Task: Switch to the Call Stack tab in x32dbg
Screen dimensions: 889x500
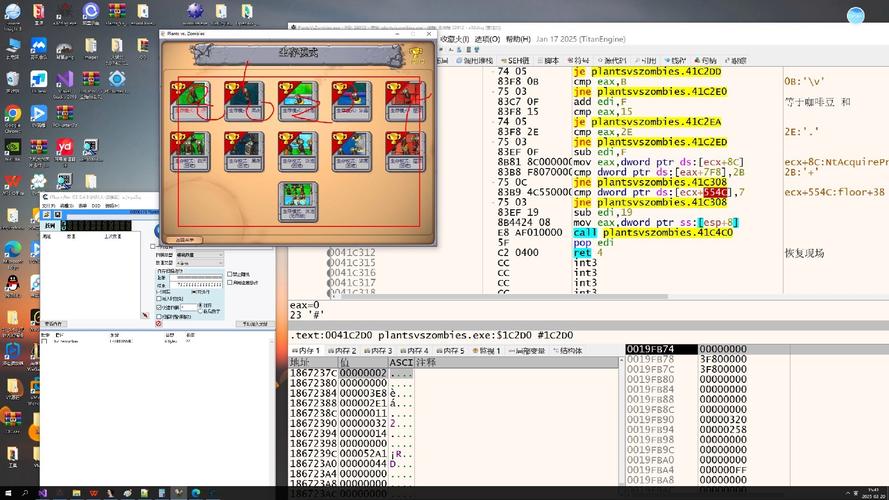Action: pos(473,60)
